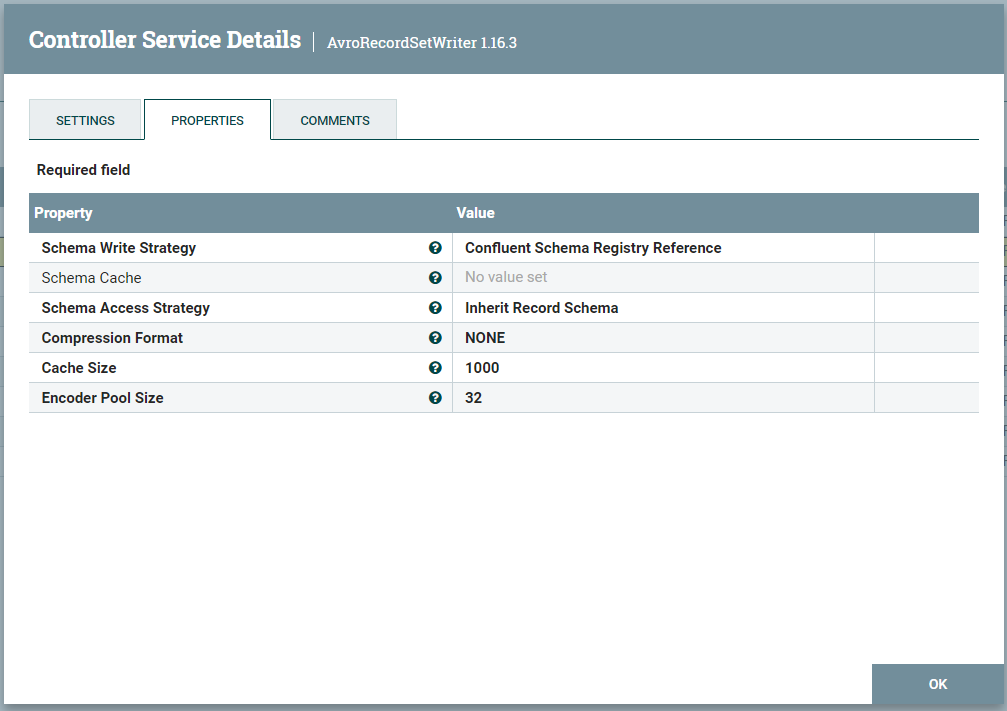Screen dimensions: 1007x711
Task: Click the Required field label
Action: pos(83,169)
